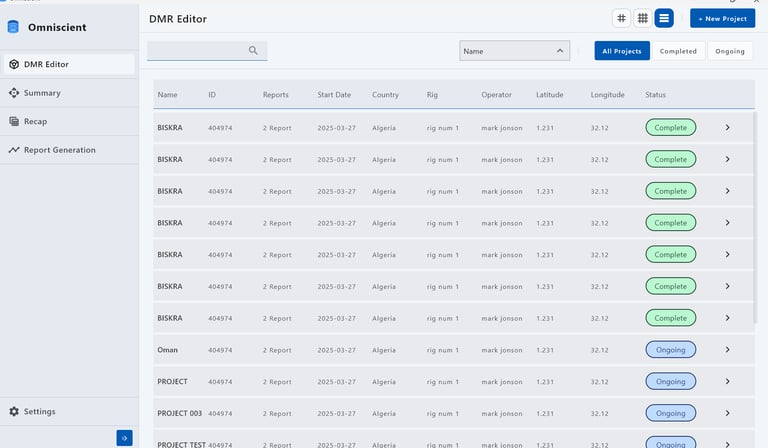Expand the first BISKRA row chevron
Viewport: 768px width, 448px height.
tap(727, 127)
